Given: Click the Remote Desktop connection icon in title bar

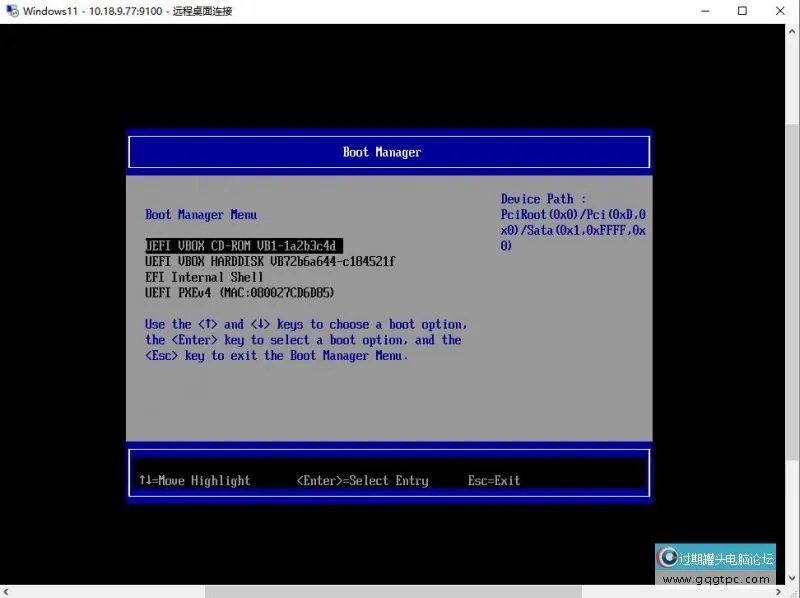Looking at the screenshot, I should click(11, 11).
